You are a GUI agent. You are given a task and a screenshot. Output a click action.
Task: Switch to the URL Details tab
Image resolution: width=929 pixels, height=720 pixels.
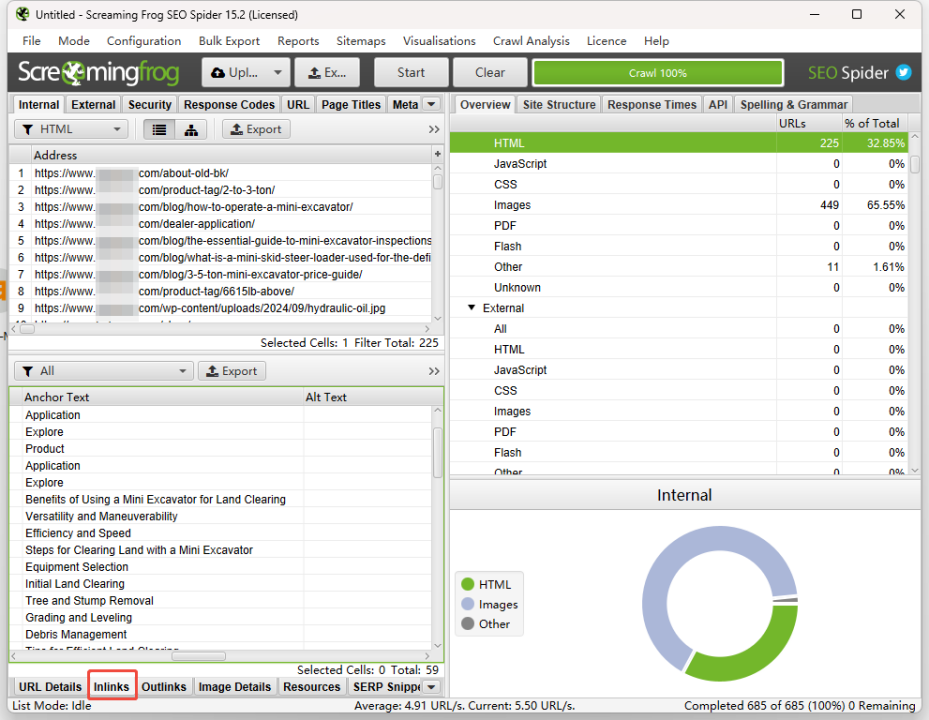[50, 687]
